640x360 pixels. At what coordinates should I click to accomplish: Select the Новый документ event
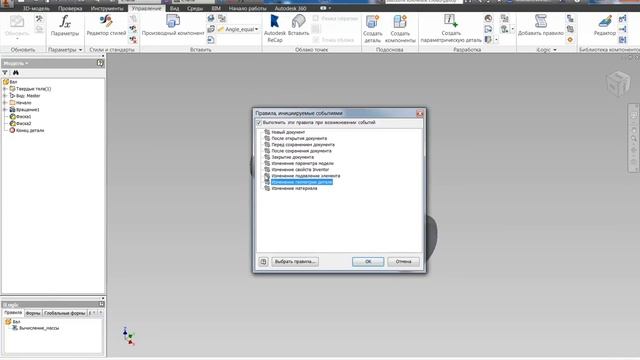(288, 132)
